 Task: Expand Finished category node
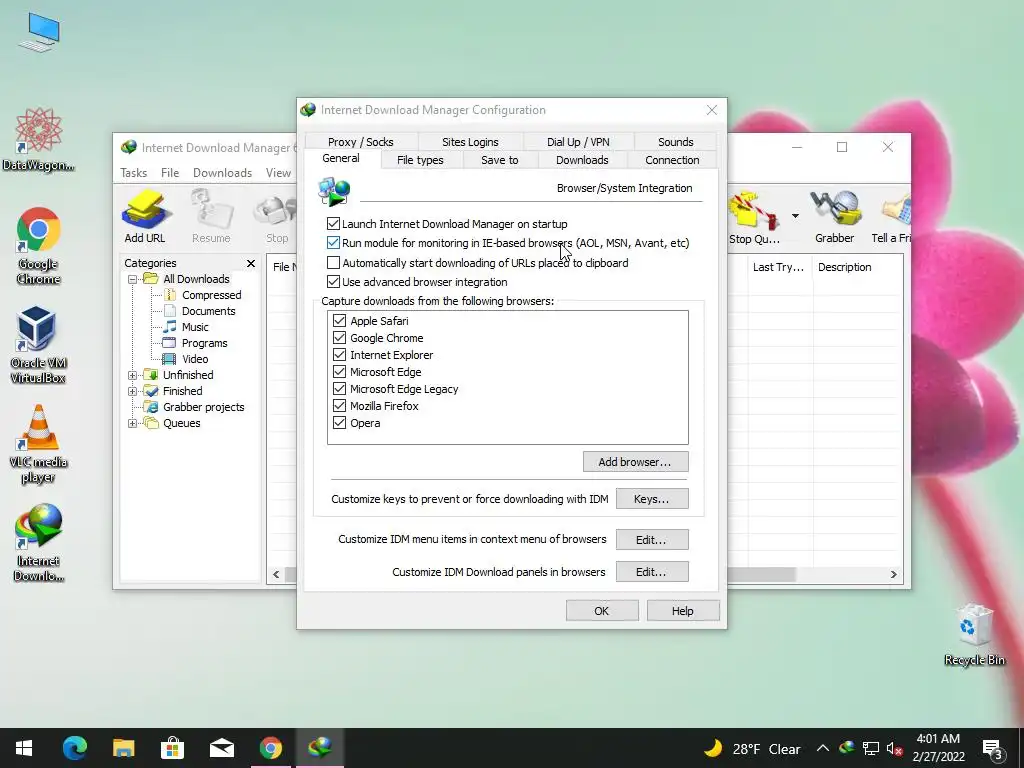[x=133, y=391]
